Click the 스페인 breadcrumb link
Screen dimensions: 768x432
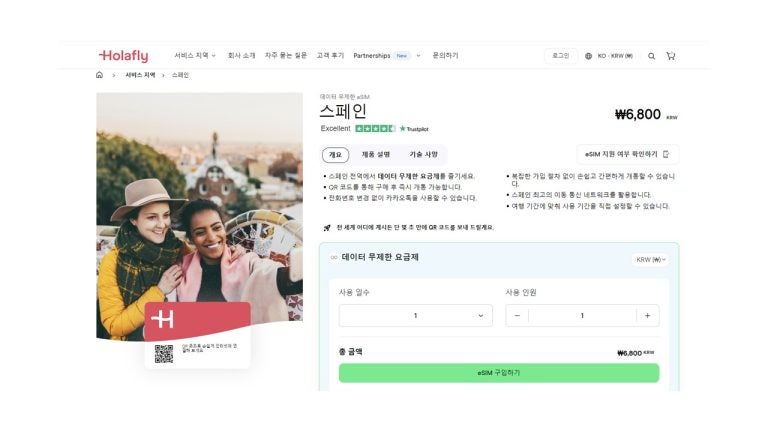click(x=180, y=75)
